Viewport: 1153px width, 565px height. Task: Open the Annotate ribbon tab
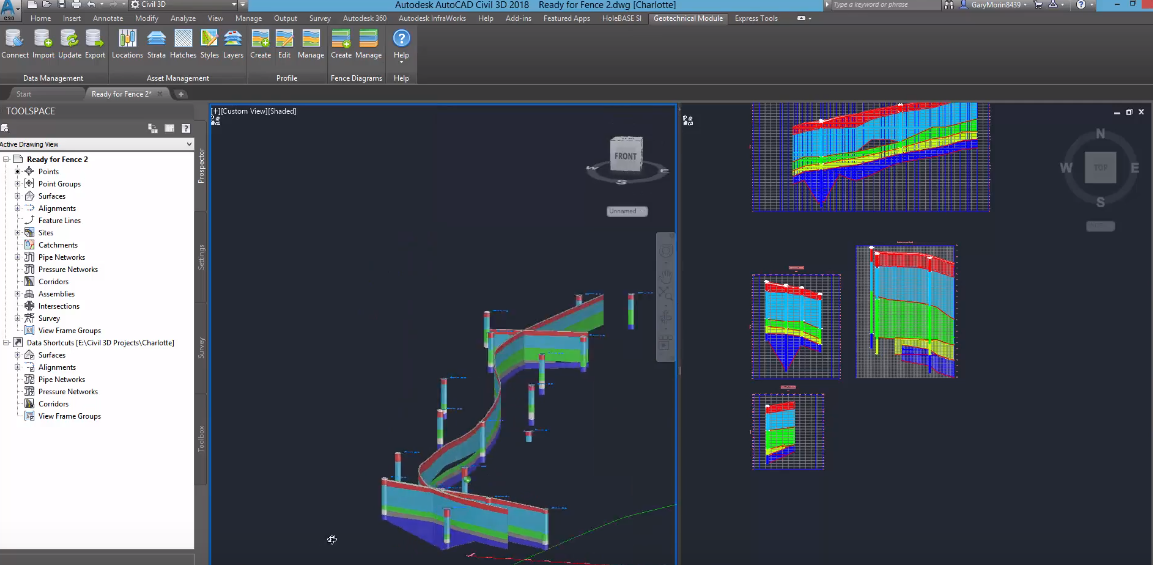(x=108, y=18)
